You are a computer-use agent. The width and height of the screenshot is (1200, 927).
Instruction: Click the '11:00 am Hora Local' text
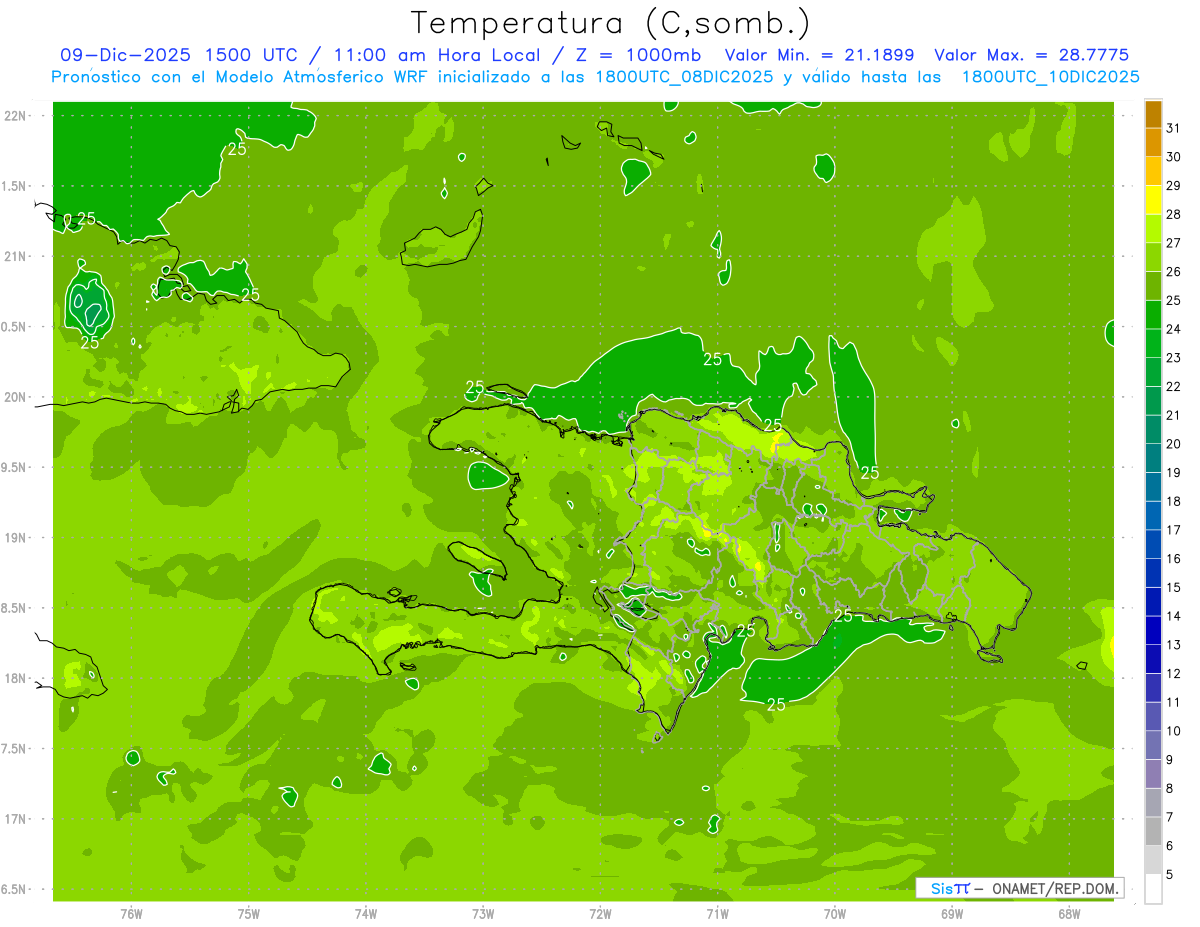click(x=434, y=55)
